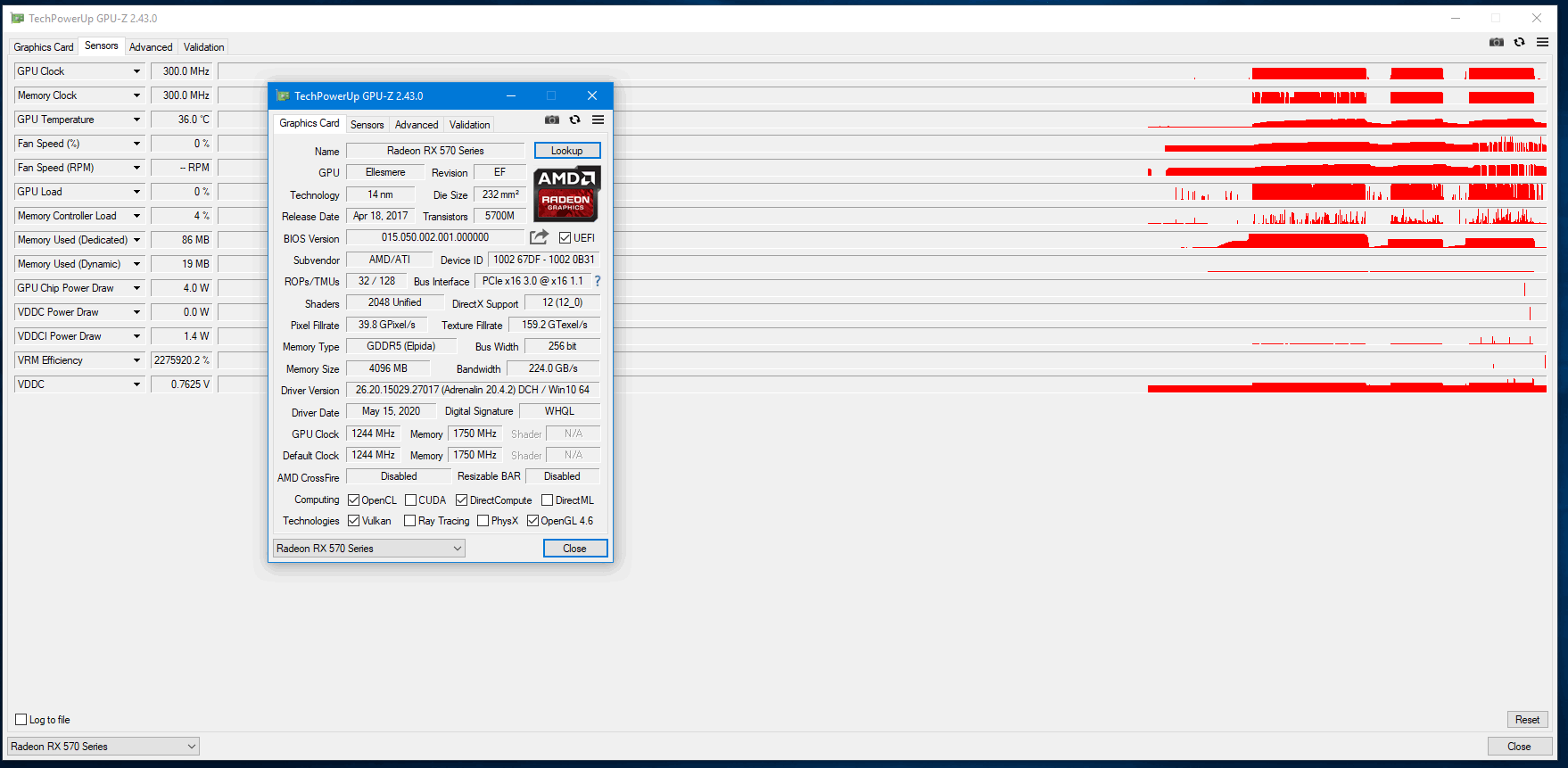
Task: Click the Bus Interface question mark
Action: [x=598, y=281]
